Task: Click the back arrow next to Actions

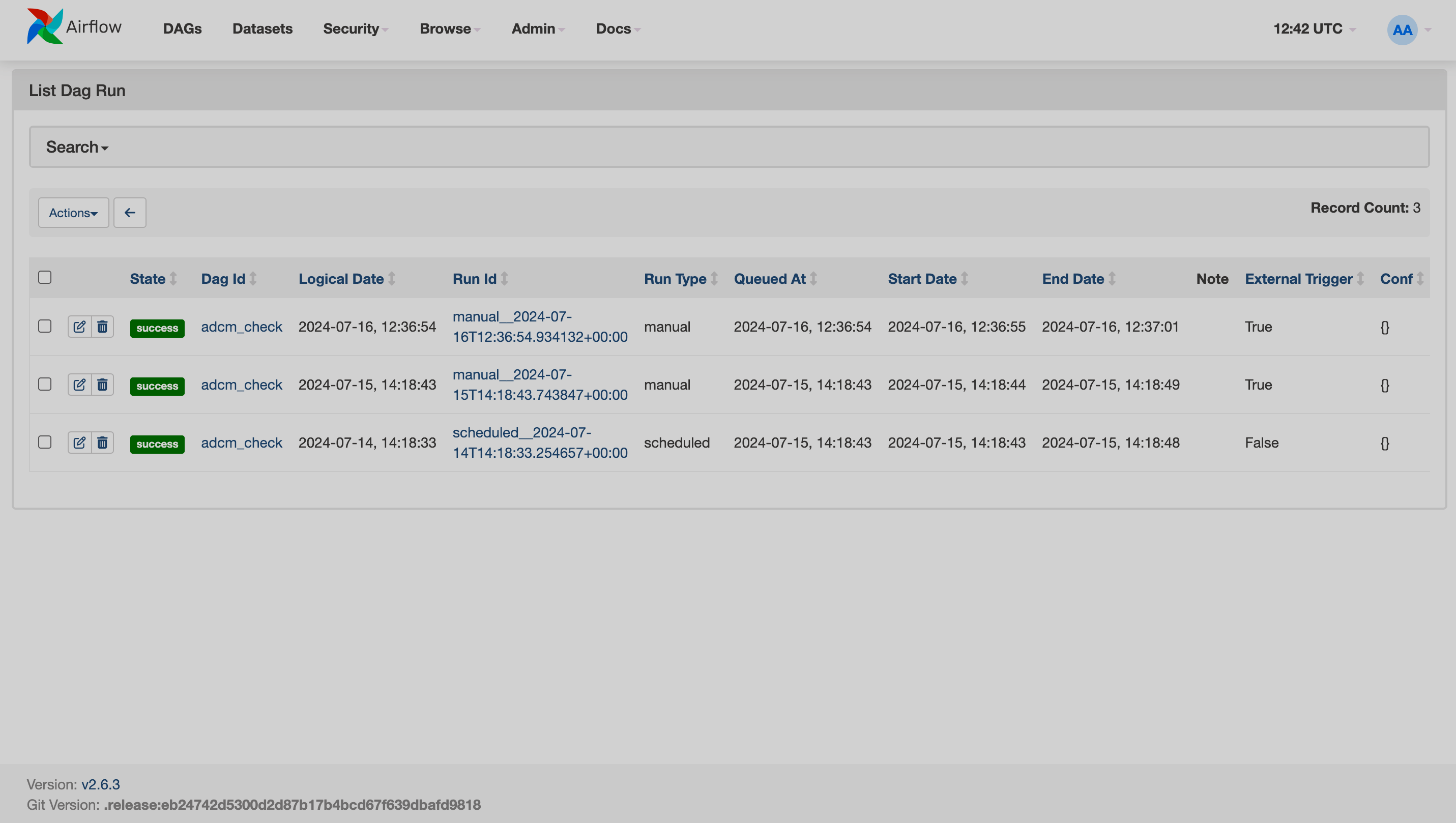Action: click(129, 213)
